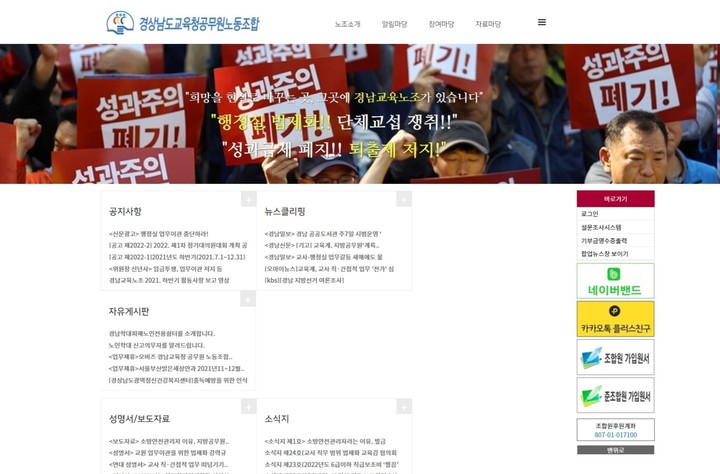Open post '[경상남도광역정신건강복지센터]중독예방을 위한 인식'
The image size is (720, 474).
[178, 380]
